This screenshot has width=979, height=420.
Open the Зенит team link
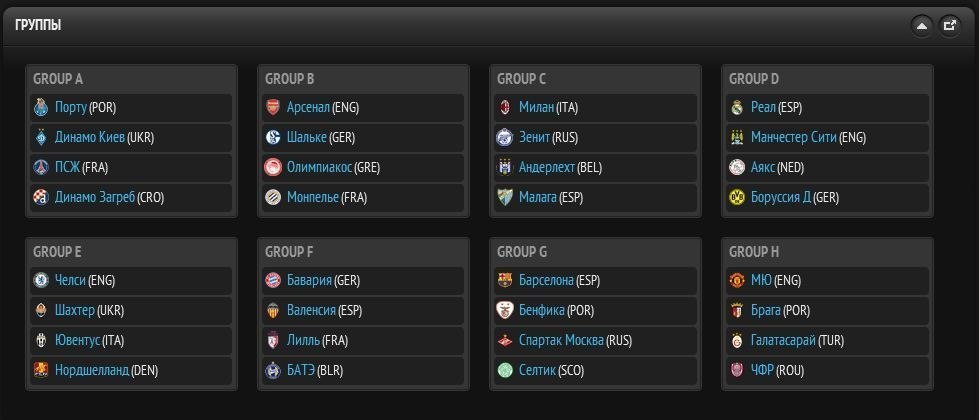pos(541,138)
